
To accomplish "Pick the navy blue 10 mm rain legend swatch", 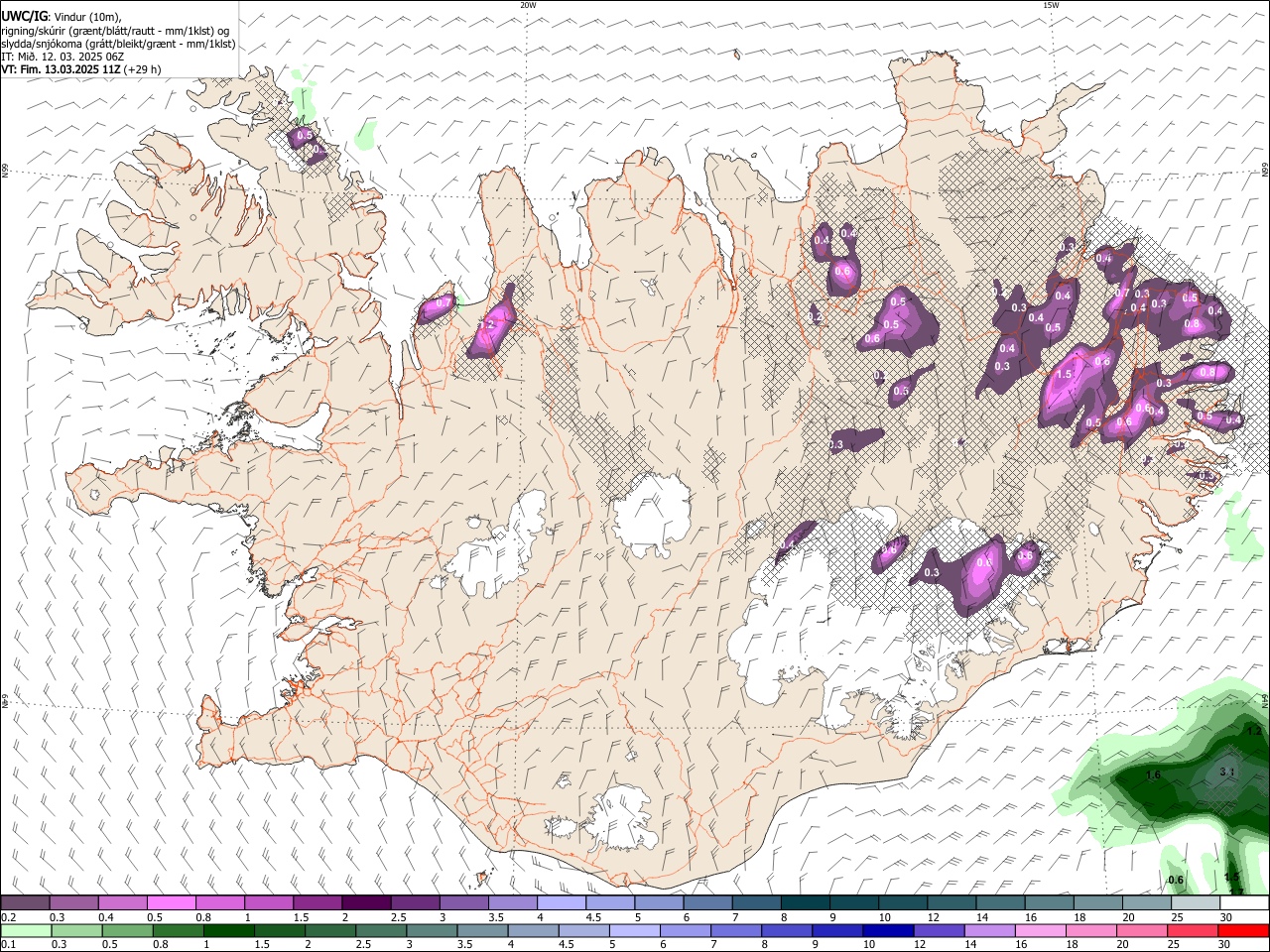I will 887,931.
